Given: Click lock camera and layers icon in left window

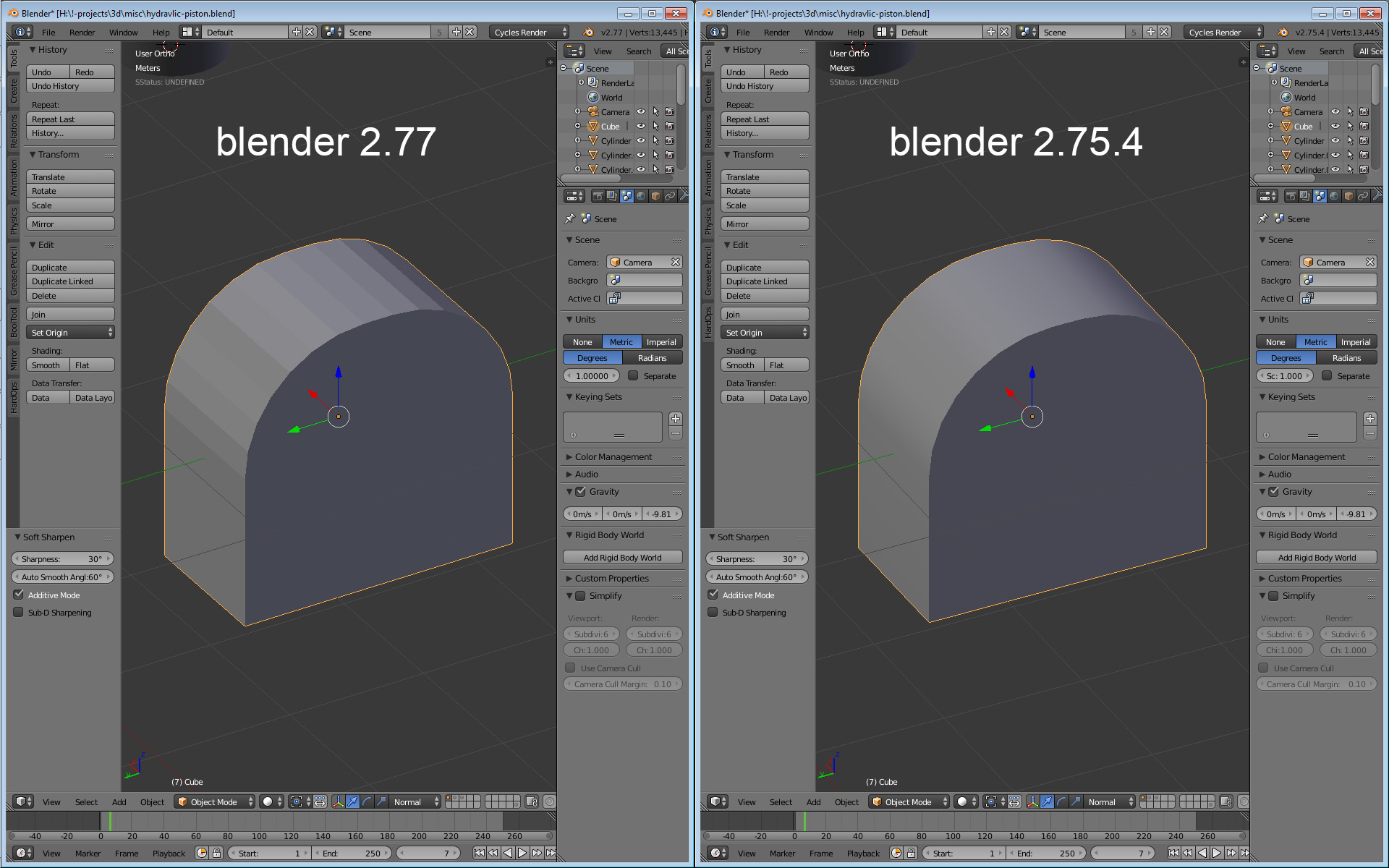Looking at the screenshot, I should (532, 801).
